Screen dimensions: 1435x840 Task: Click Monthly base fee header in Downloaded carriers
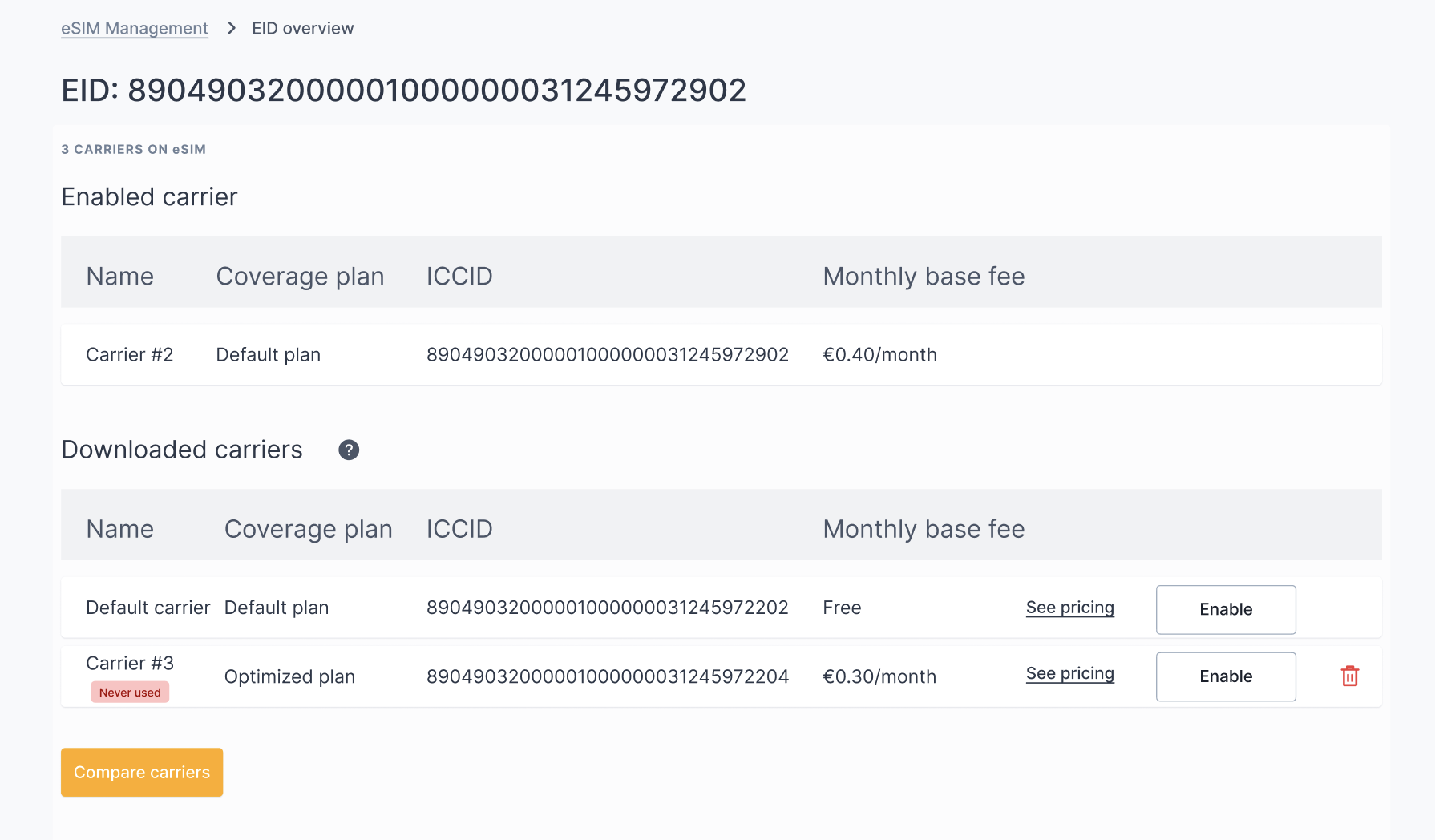click(x=924, y=530)
